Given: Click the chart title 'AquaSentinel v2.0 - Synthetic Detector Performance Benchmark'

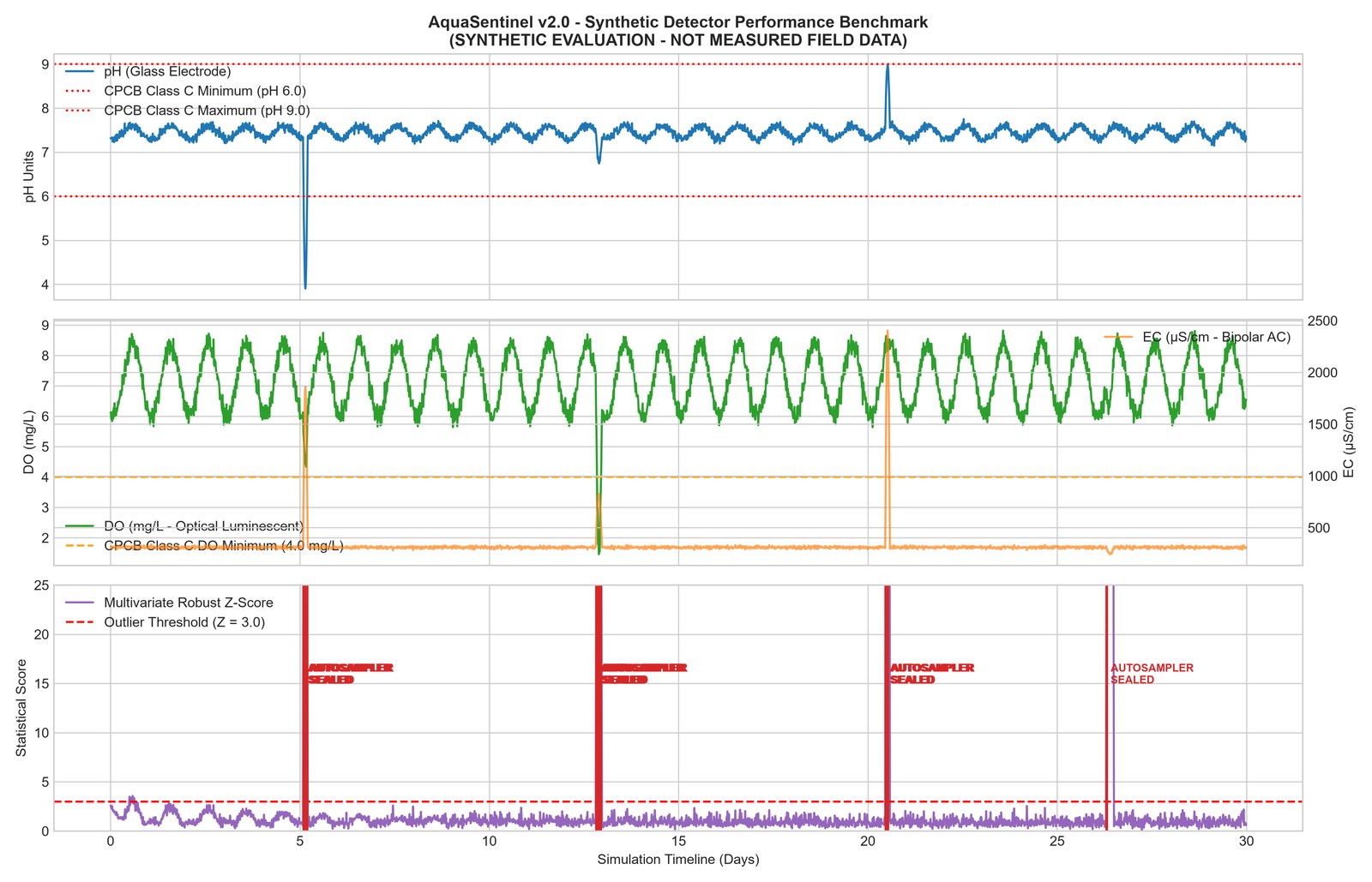Looking at the screenshot, I should click(677, 22).
